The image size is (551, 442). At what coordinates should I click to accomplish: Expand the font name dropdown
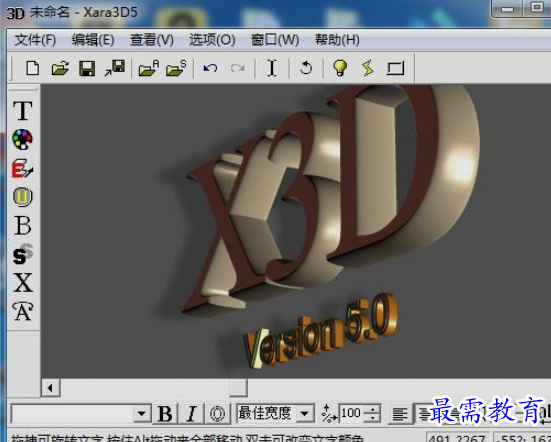click(x=142, y=414)
